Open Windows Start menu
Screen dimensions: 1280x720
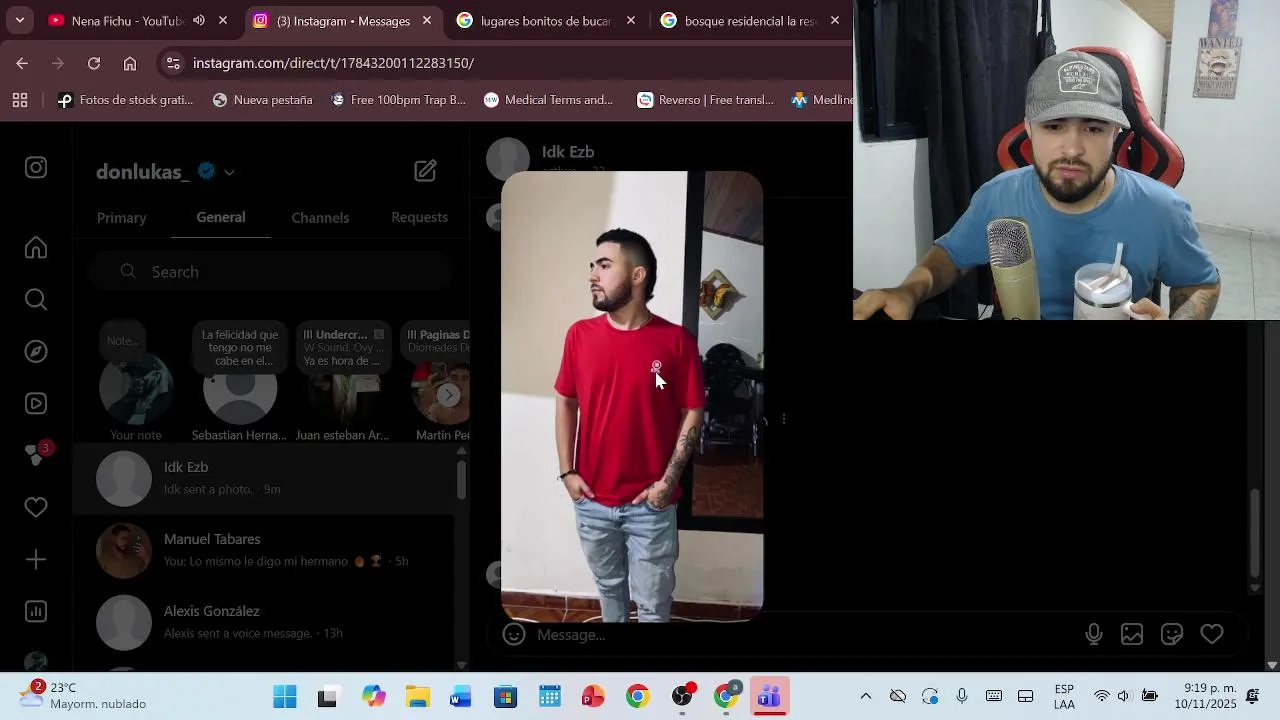[x=285, y=697]
